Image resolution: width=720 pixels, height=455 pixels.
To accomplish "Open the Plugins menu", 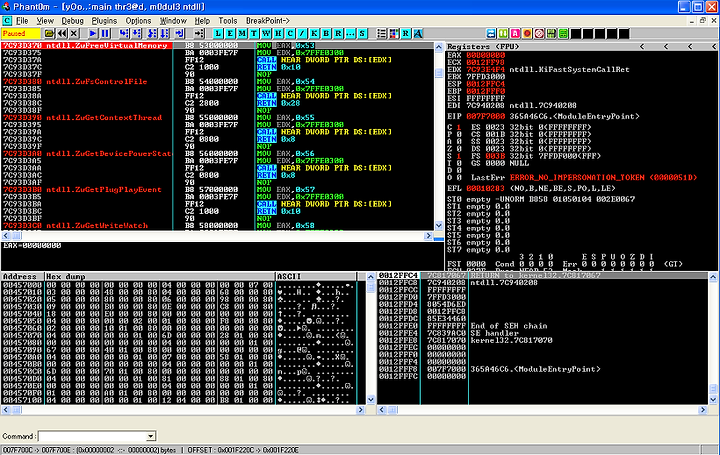I will 104,21.
